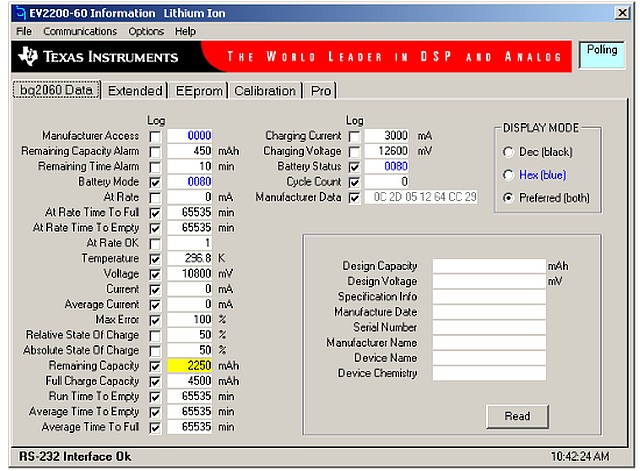Open the Help menu

185,31
